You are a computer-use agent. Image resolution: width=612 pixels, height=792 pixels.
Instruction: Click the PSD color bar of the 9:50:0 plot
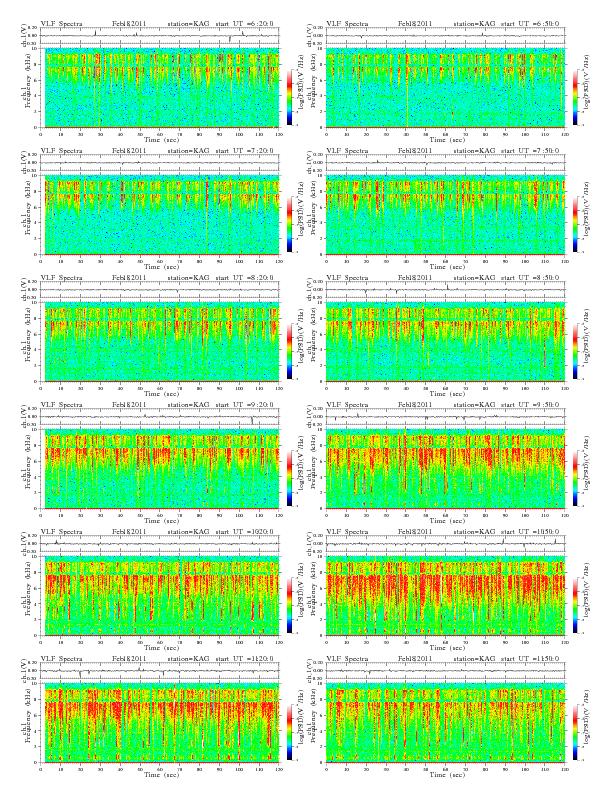575,478
